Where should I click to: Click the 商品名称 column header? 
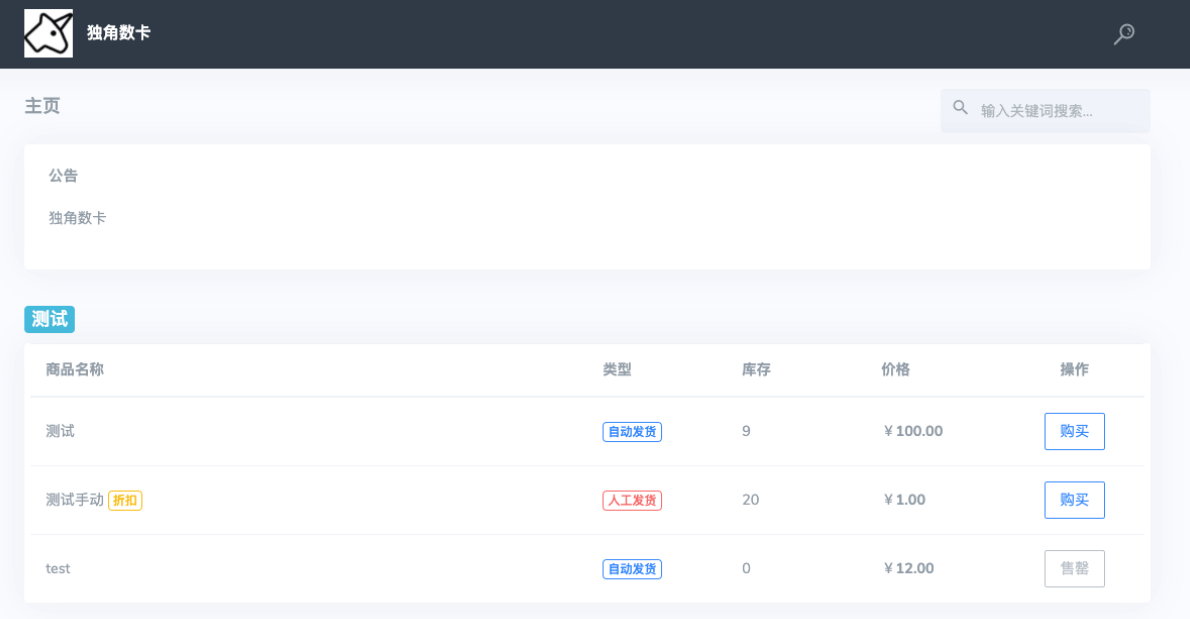click(x=74, y=369)
